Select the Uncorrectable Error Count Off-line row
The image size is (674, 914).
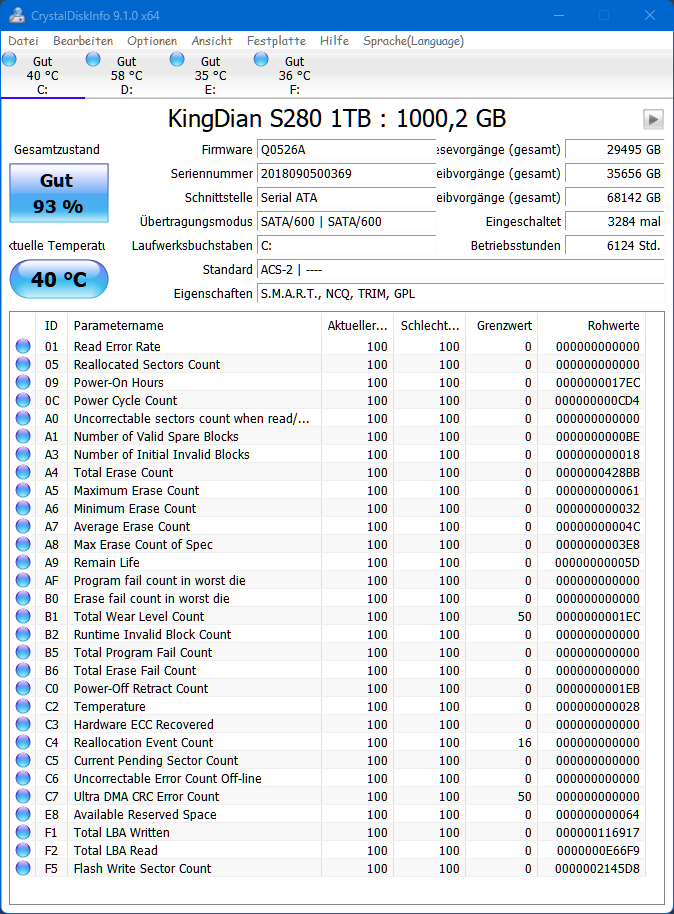click(x=328, y=778)
